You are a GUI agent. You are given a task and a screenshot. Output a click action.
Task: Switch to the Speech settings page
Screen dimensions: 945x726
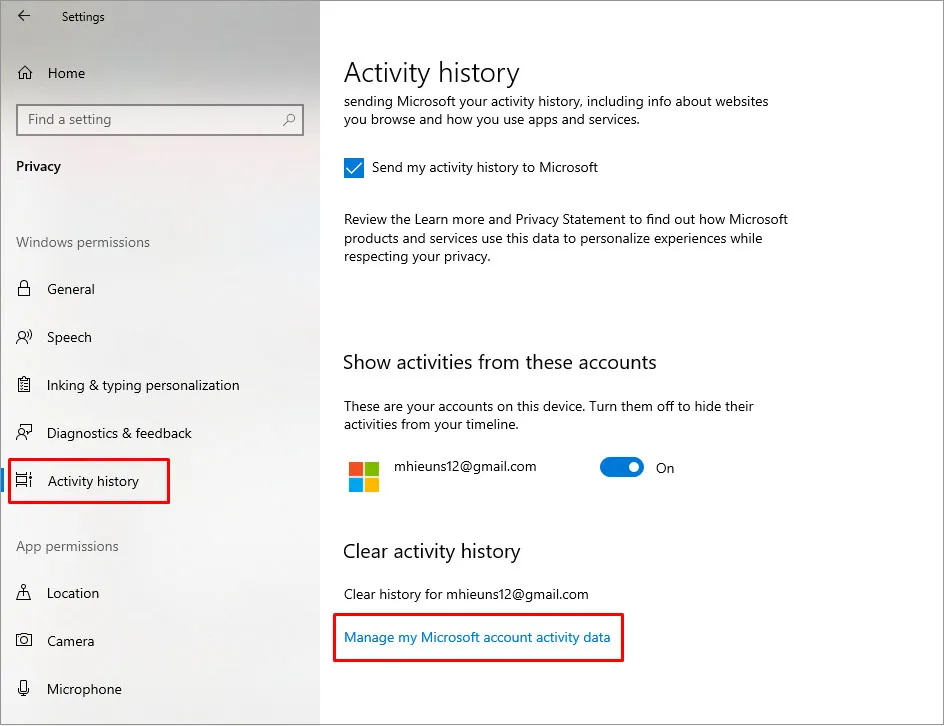point(71,337)
